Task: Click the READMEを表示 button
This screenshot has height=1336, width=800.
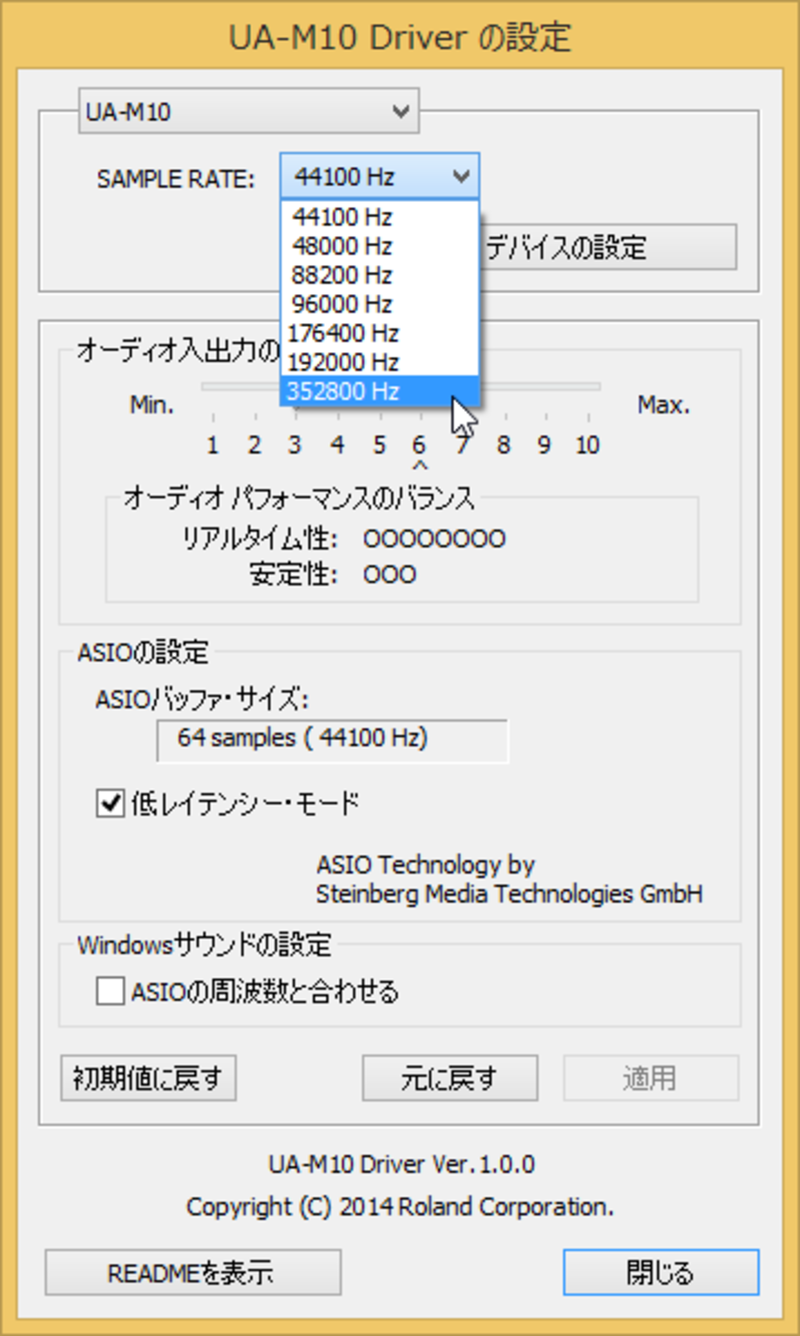Action: pos(193,1272)
